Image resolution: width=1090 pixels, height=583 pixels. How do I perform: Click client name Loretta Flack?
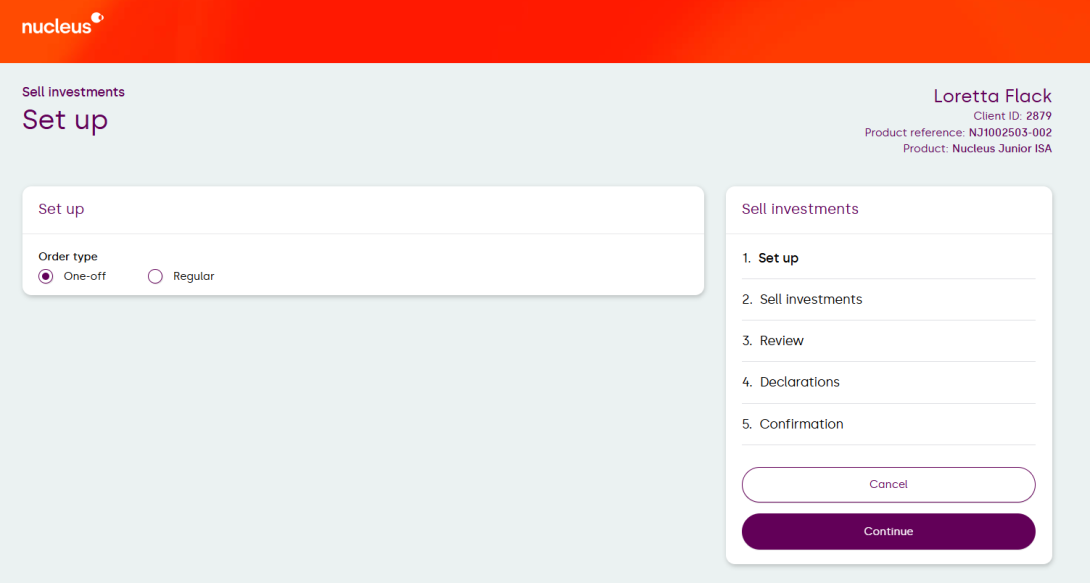992,96
